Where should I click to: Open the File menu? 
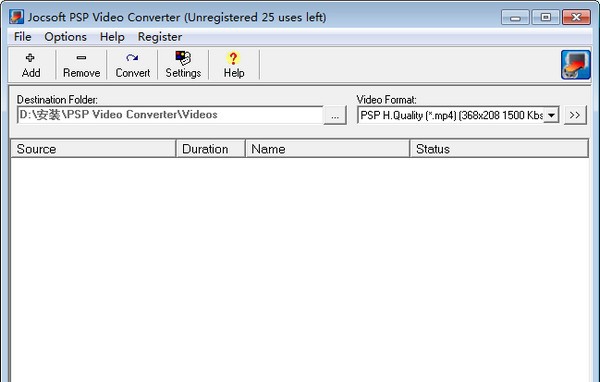tap(23, 37)
